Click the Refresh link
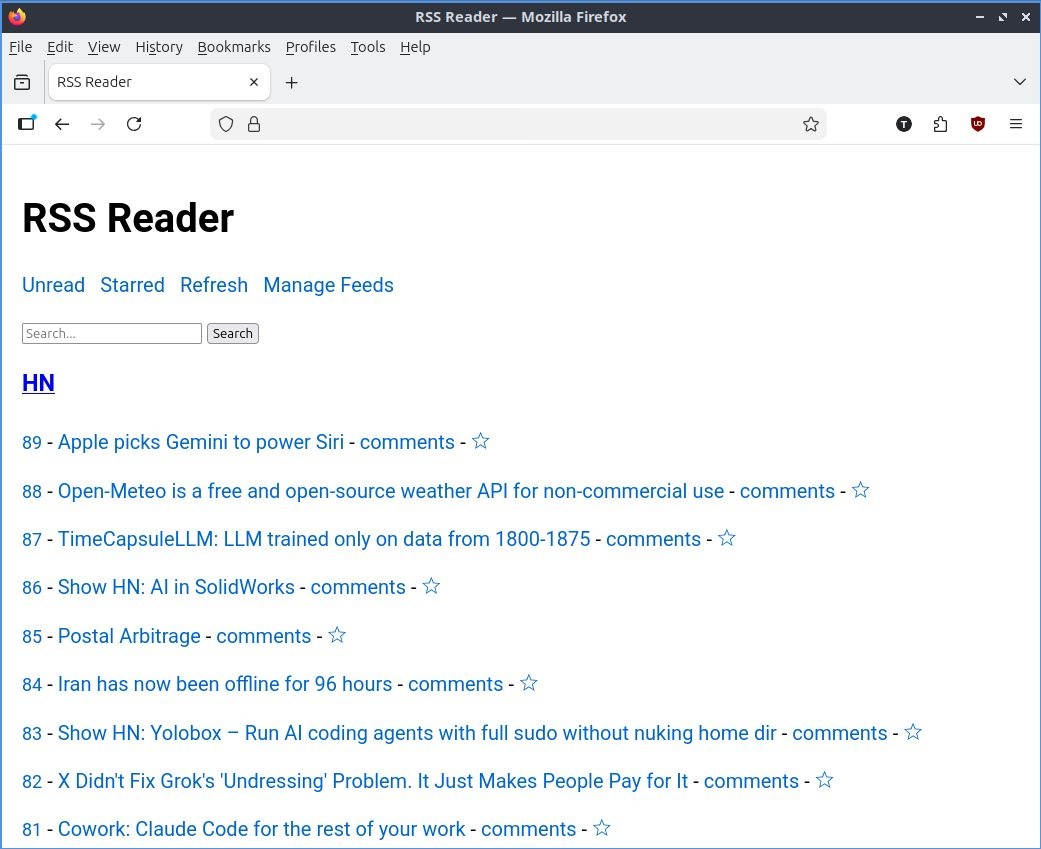 [214, 285]
